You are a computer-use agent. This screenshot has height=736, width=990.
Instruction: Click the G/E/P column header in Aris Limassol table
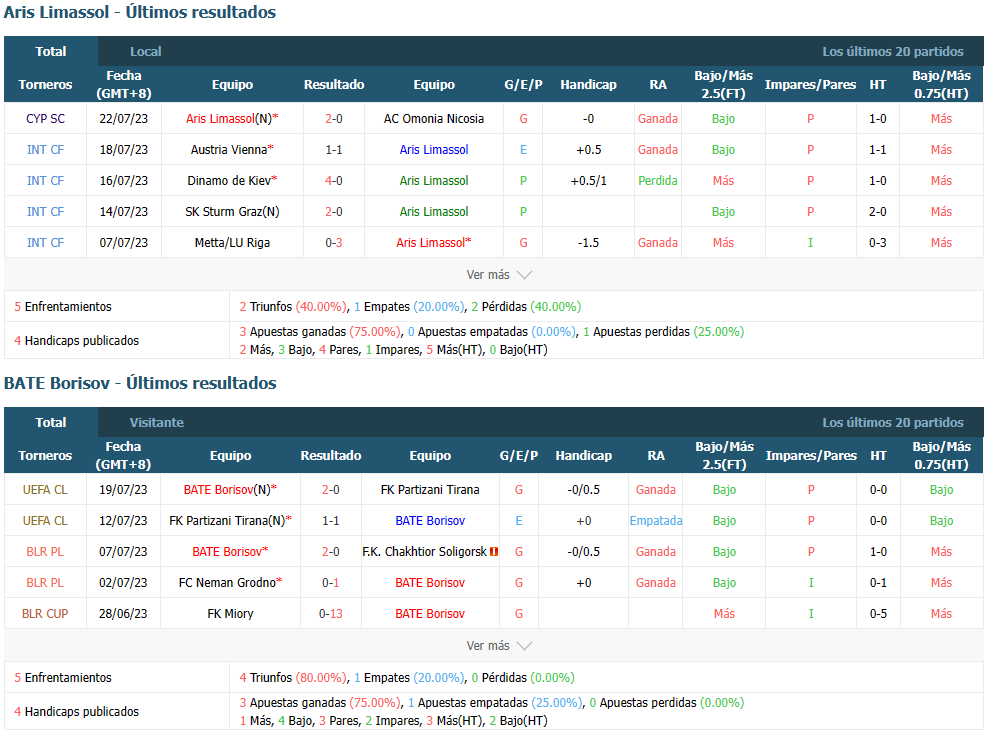point(523,85)
